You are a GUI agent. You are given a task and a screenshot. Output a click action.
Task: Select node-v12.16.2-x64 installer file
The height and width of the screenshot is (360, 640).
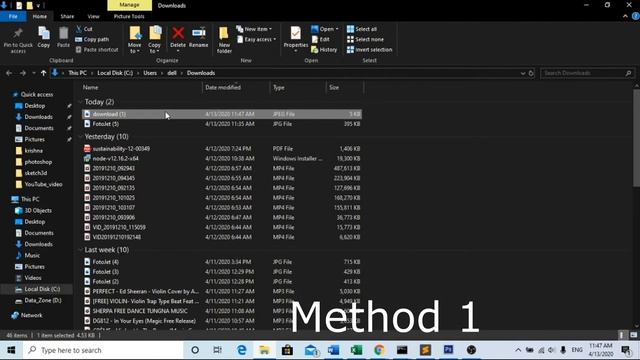tap(222, 158)
